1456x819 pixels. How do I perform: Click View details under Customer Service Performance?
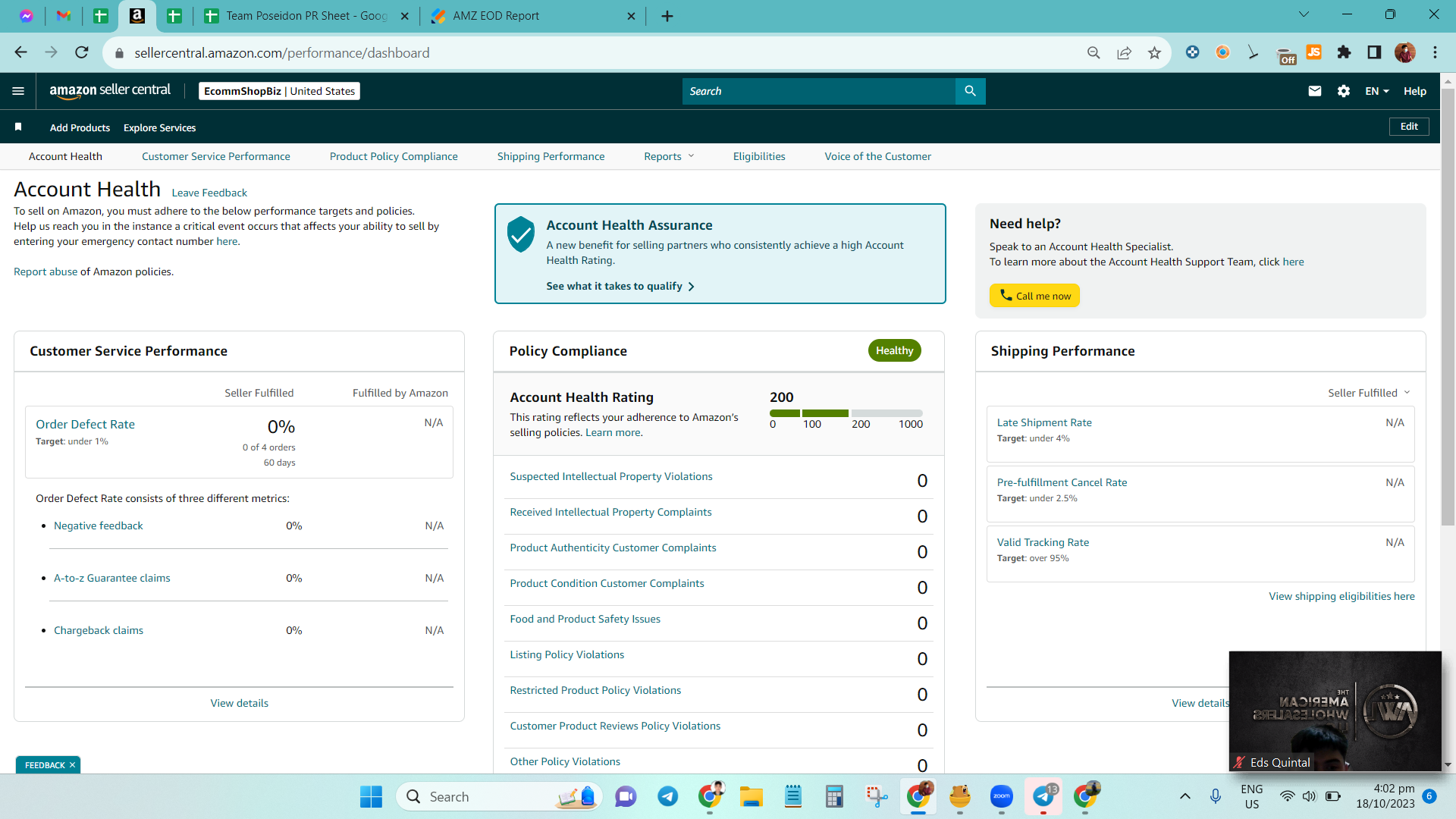tap(240, 703)
